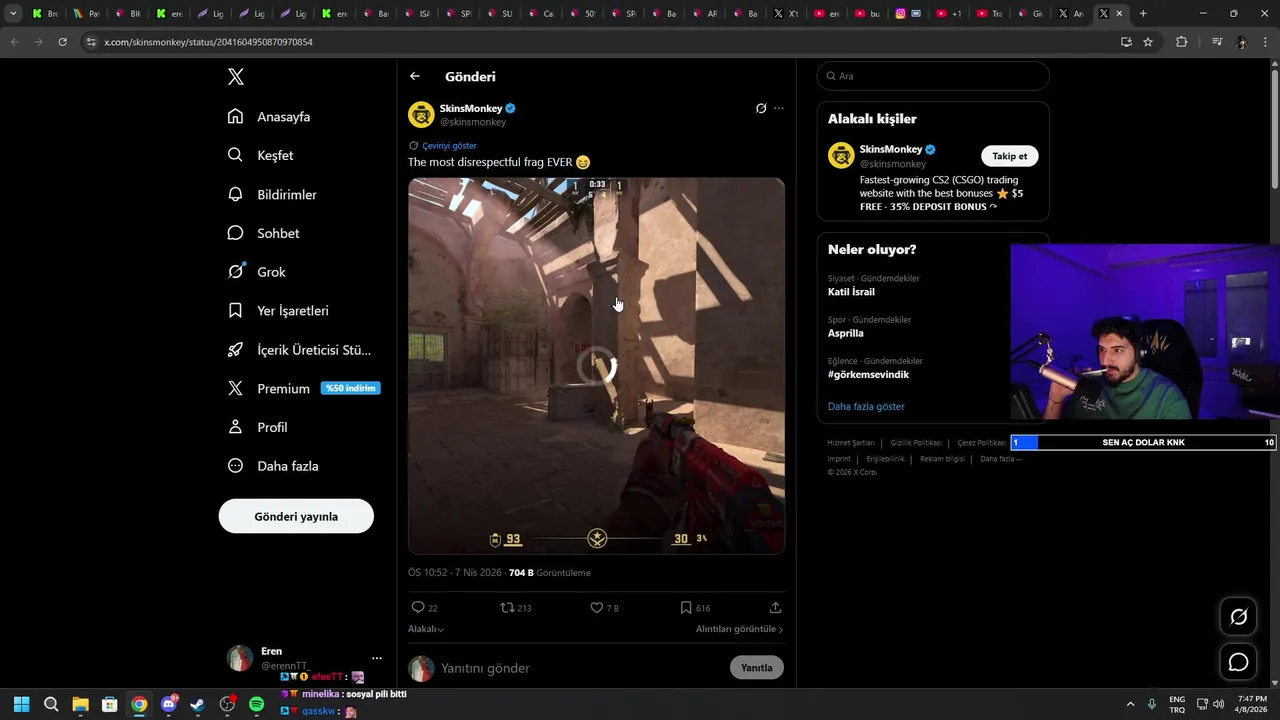Expand Daha fazla sidebar menu
The width and height of the screenshot is (1280, 720).
click(272, 466)
